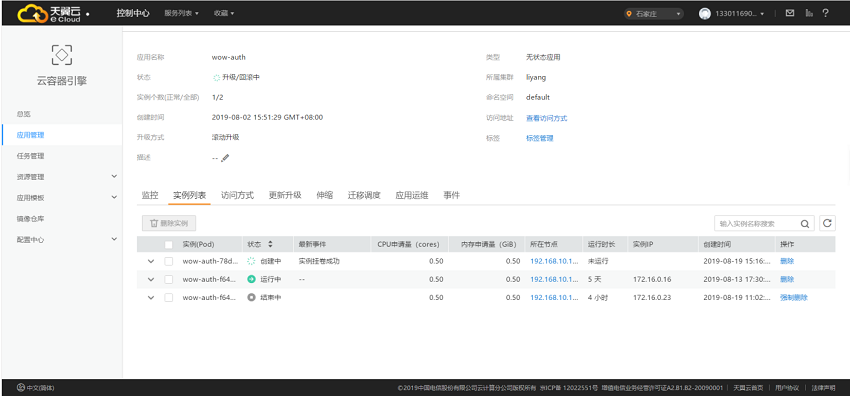
Task: Click the user avatar icon
Action: coord(704,14)
